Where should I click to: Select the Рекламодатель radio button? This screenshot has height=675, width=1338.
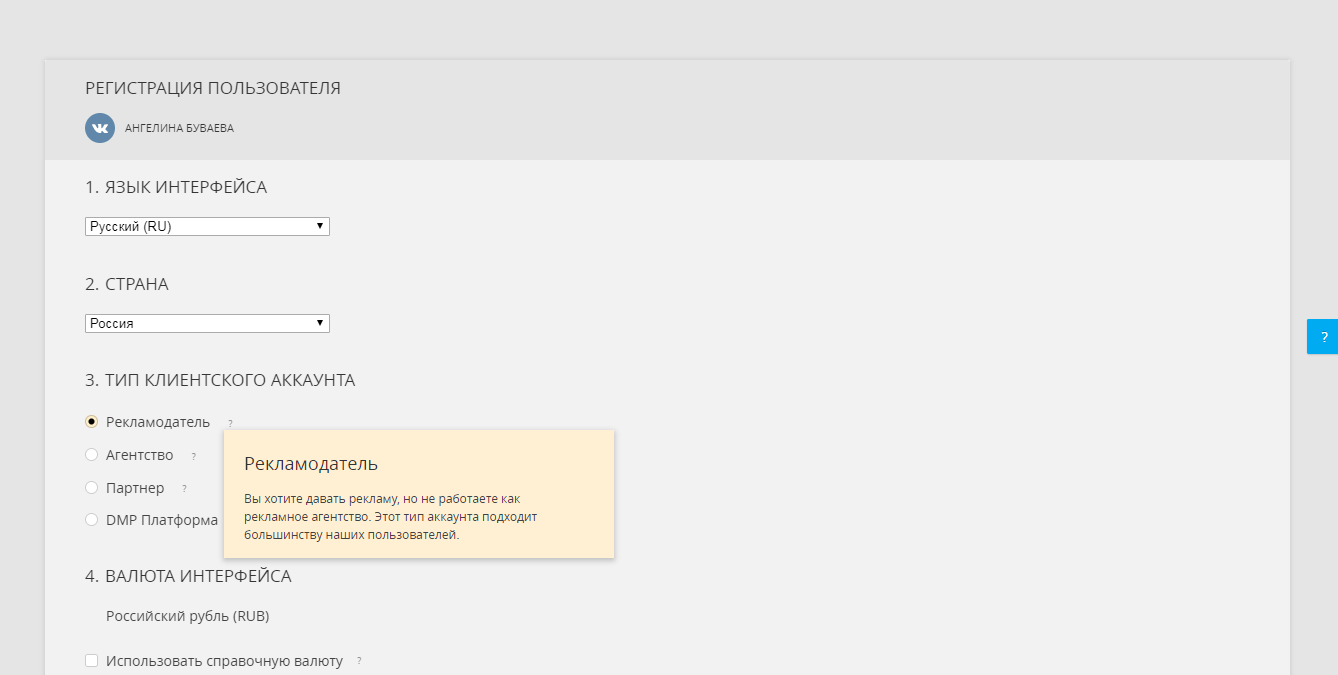tap(92, 422)
